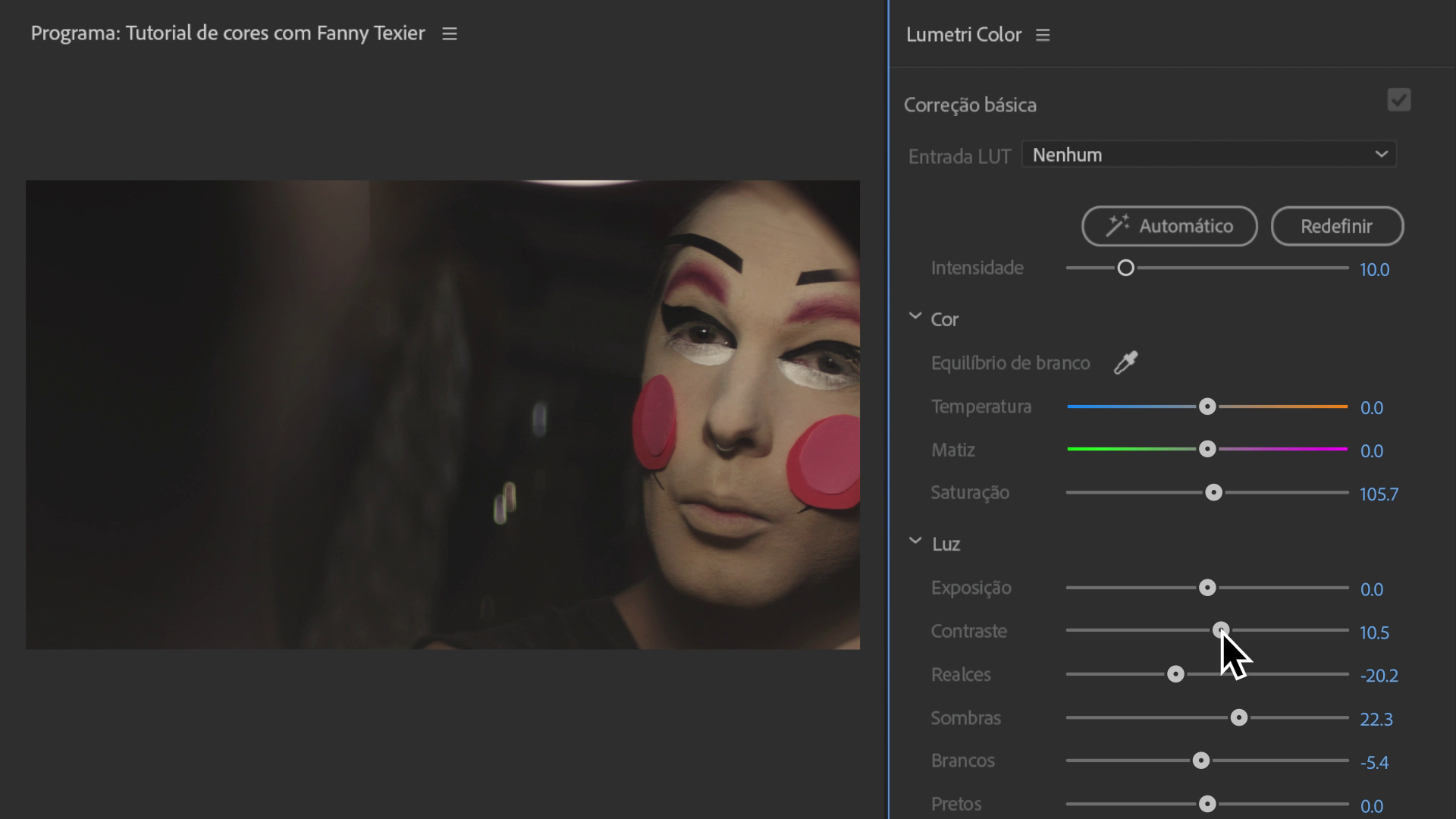Collapse the Cor section
The image size is (1456, 819).
tap(915, 317)
